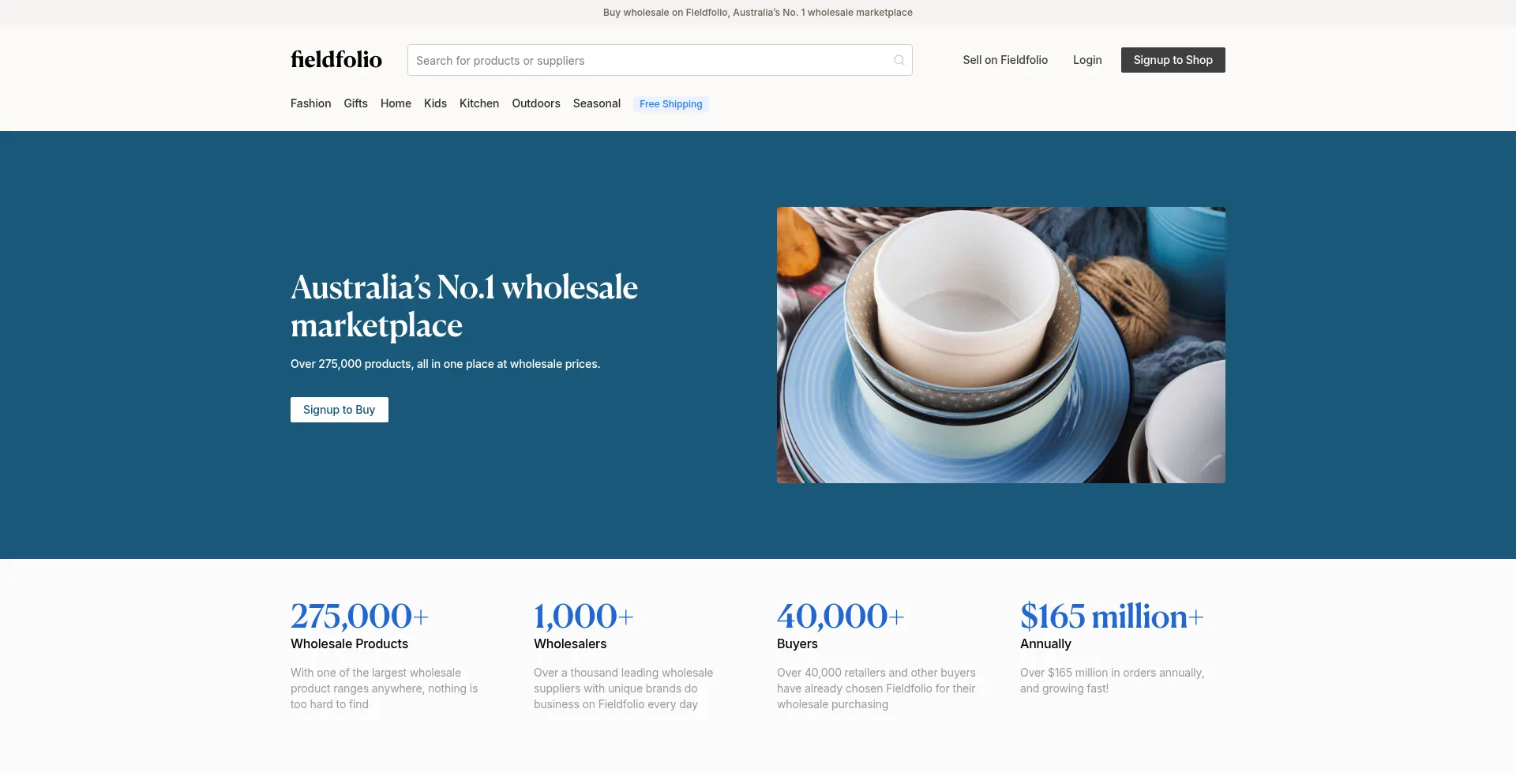Image resolution: width=1516 pixels, height=784 pixels.
Task: Click the Free Shipping badge
Action: click(670, 104)
